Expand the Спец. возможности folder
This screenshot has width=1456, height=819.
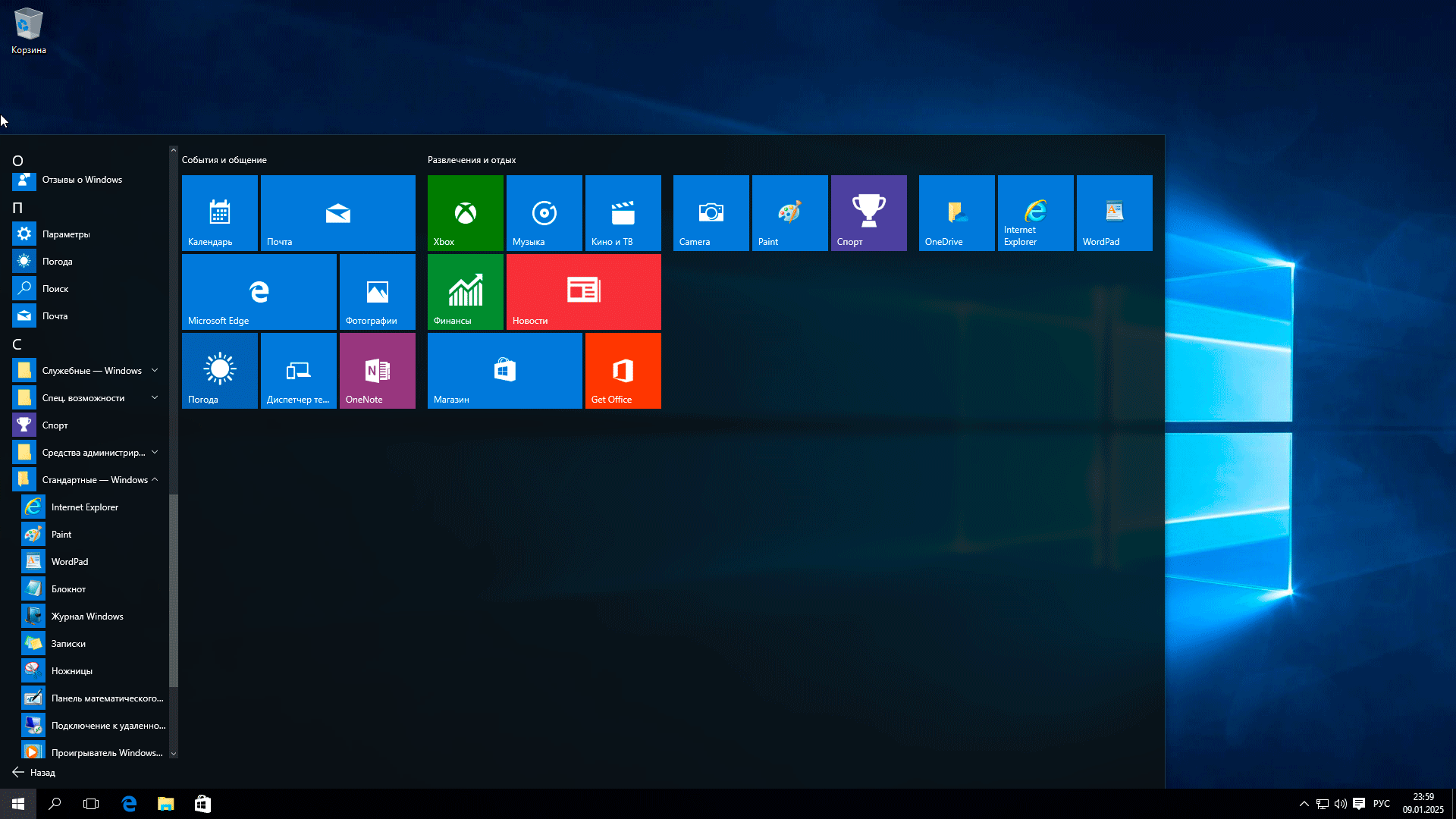click(x=89, y=398)
